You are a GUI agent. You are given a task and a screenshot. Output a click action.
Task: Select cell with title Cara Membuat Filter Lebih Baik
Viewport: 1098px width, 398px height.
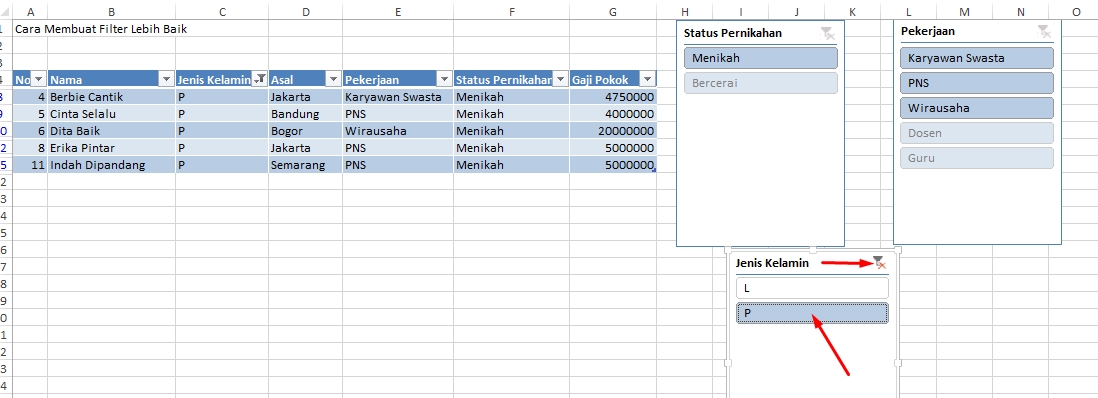(101, 29)
